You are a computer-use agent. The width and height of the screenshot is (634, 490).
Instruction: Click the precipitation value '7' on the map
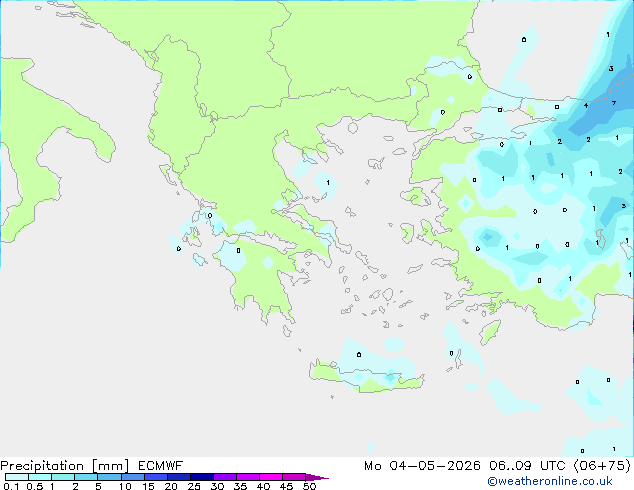(614, 103)
